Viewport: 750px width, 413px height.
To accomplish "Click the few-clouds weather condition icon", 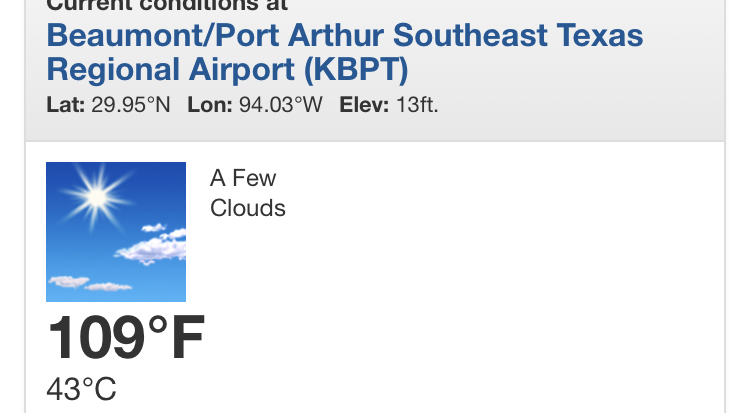I will 116,232.
